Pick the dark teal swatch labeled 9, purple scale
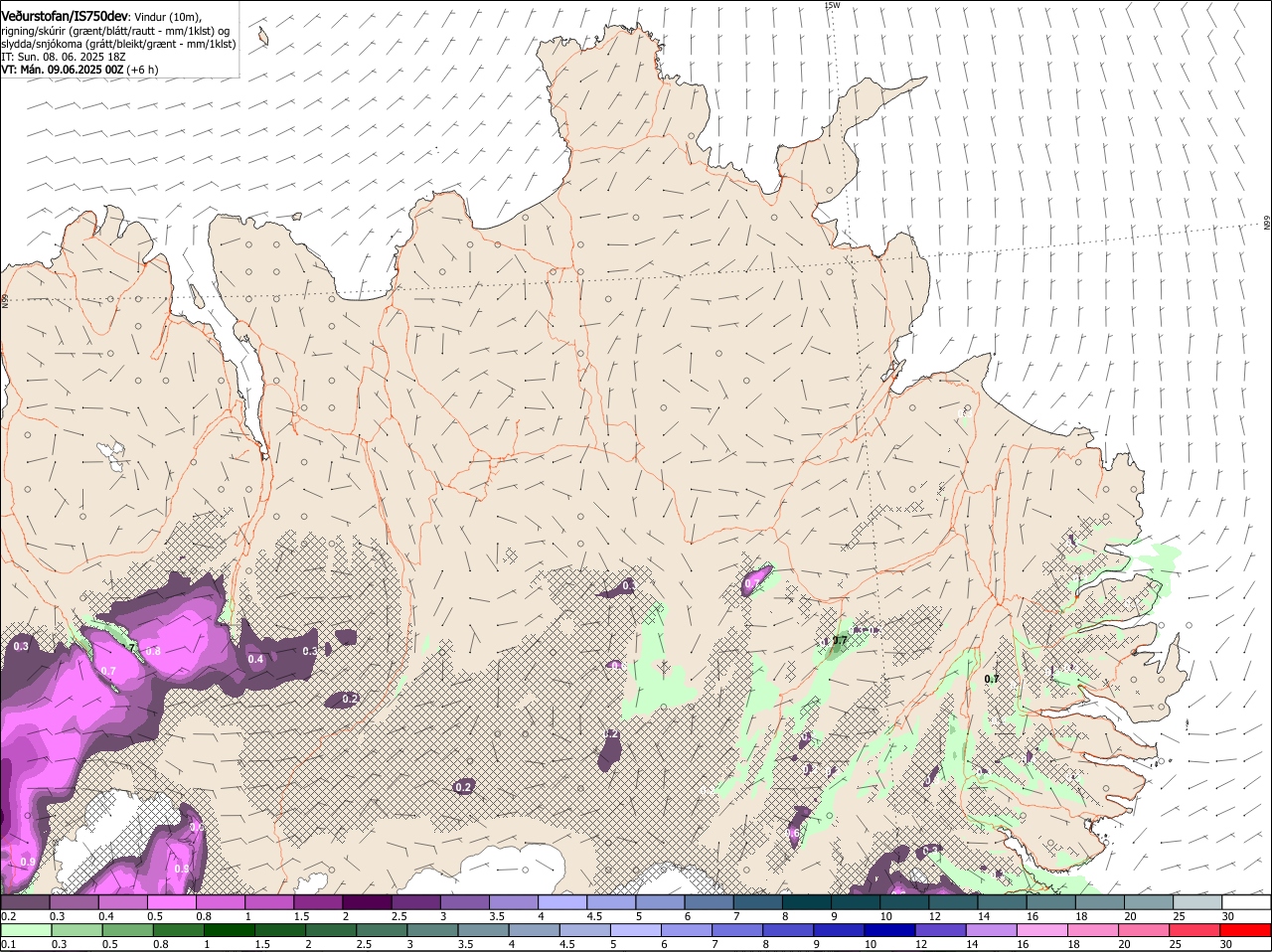The width and height of the screenshot is (1272, 952). pos(858,902)
